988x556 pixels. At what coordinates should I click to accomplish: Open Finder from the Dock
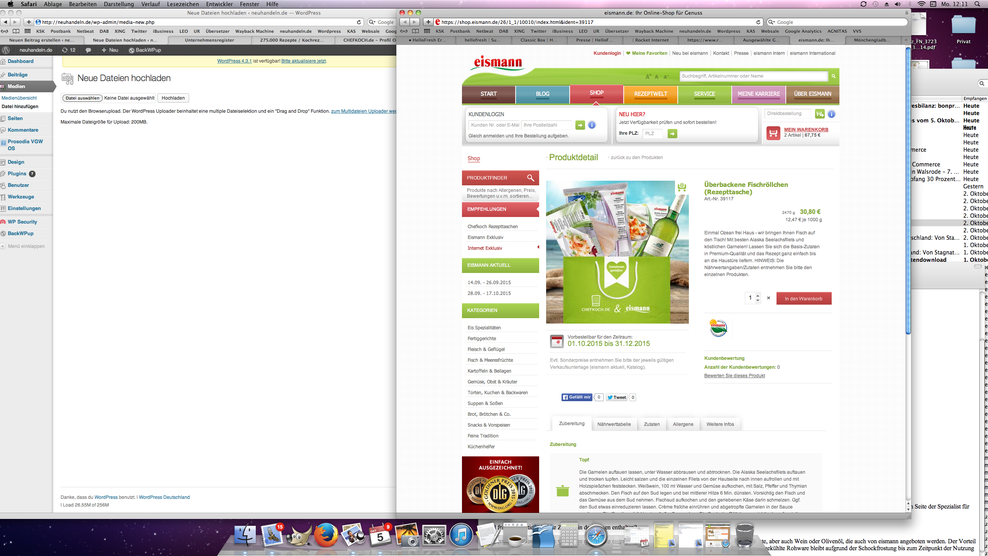[x=244, y=535]
